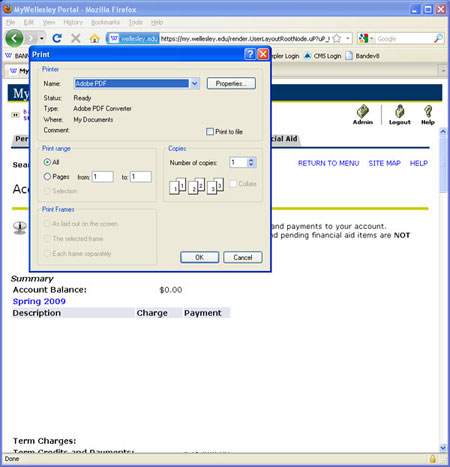Click the Print dialog help question button
Viewport: 450px width, 467px height.
[x=250, y=54]
